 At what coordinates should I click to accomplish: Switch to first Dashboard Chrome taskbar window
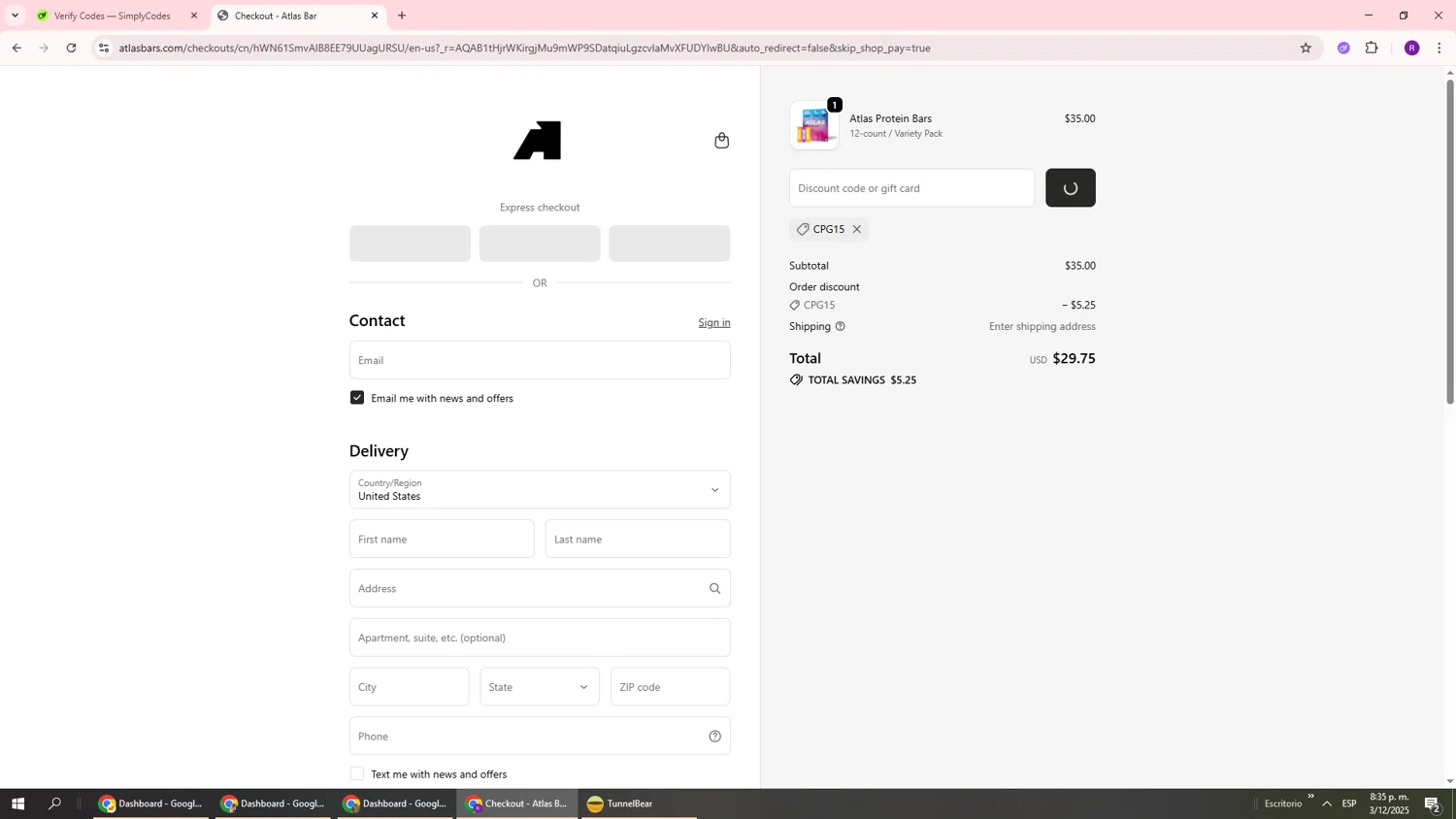pyautogui.click(x=150, y=803)
